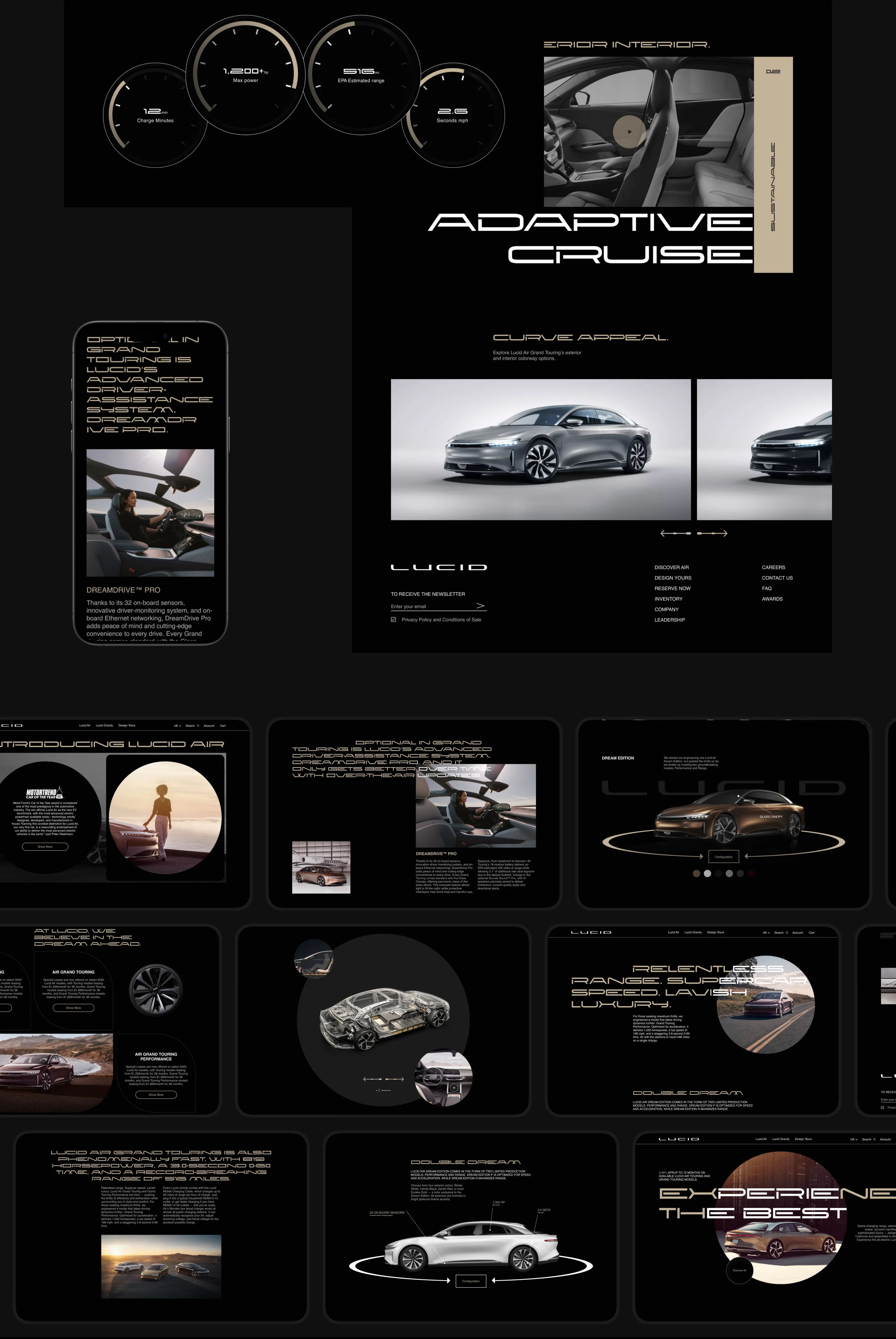Select the white color swatch in Dream Edition
This screenshot has width=896, height=1339.
[708, 873]
